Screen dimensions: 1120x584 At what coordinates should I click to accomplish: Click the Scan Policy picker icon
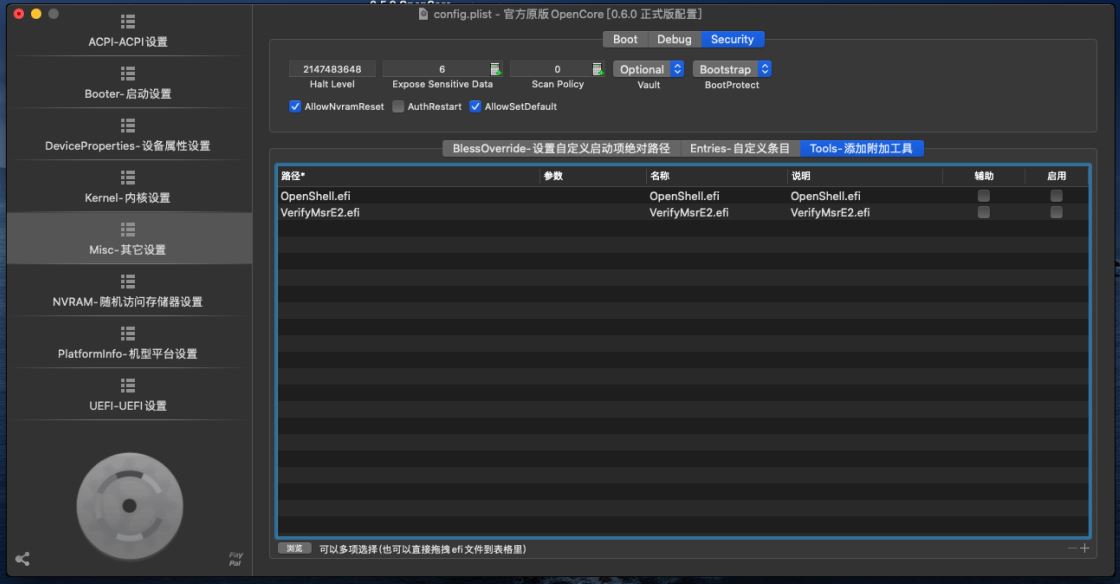[x=598, y=70]
